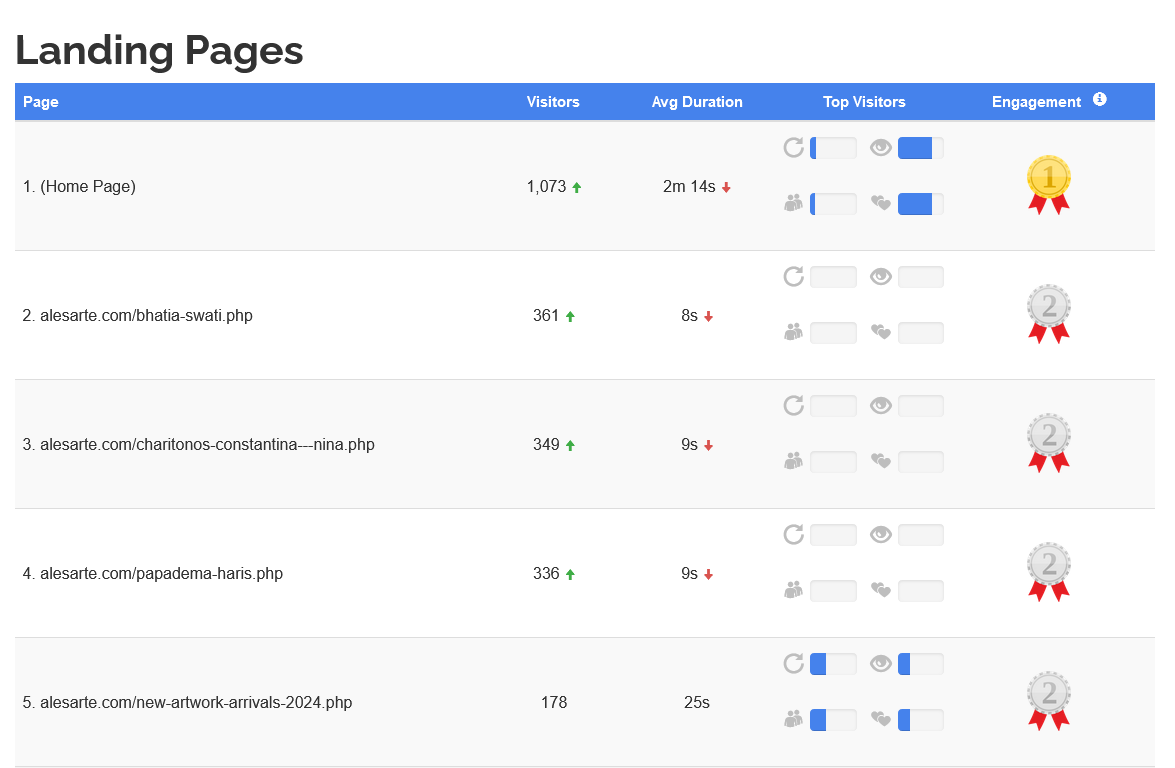Click page-views bar in new-artwork-arrivals row
The width and height of the screenshot is (1175, 768).
tap(920, 663)
